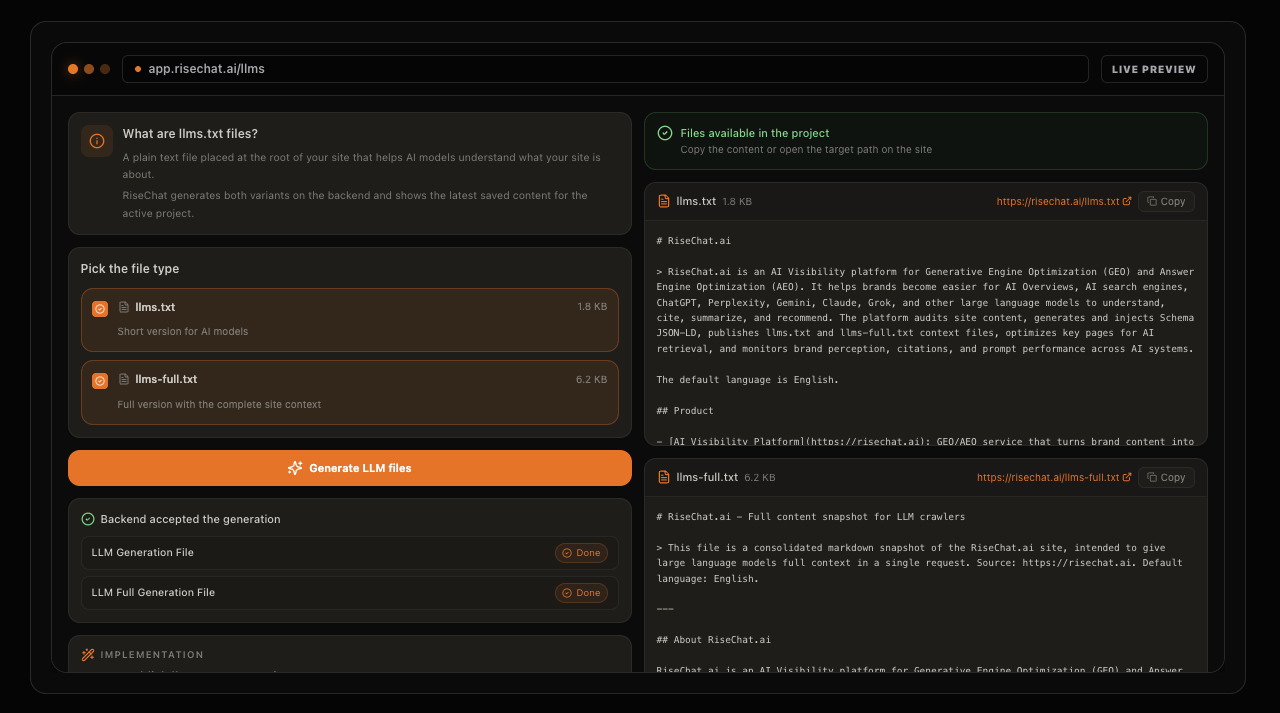
Task: Click '6.2 KB' size in llms-full.txt option
Action: point(592,379)
